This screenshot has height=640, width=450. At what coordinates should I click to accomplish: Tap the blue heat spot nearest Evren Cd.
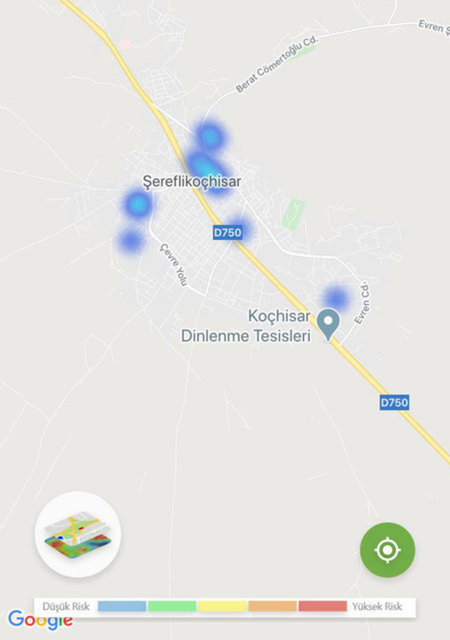tap(336, 297)
